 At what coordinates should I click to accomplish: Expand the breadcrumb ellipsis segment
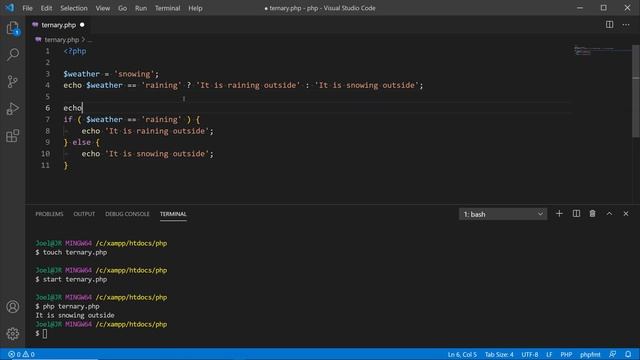[x=90, y=40]
